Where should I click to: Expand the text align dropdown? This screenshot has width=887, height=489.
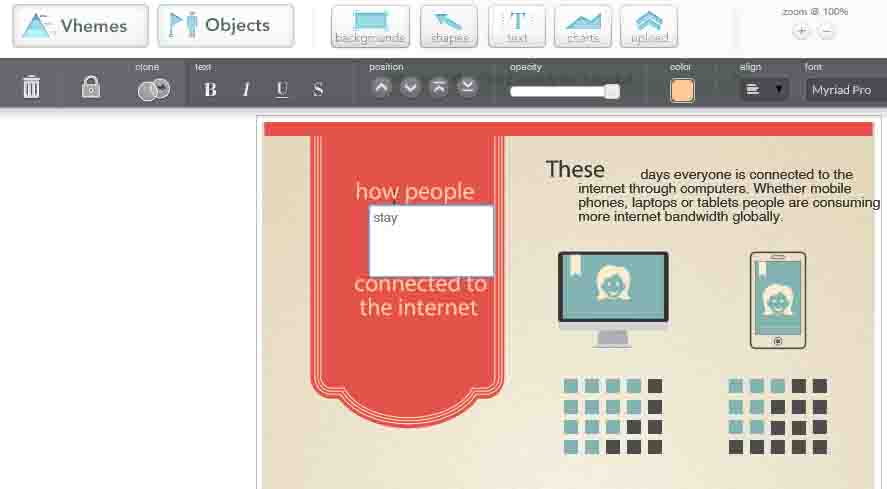coord(765,89)
